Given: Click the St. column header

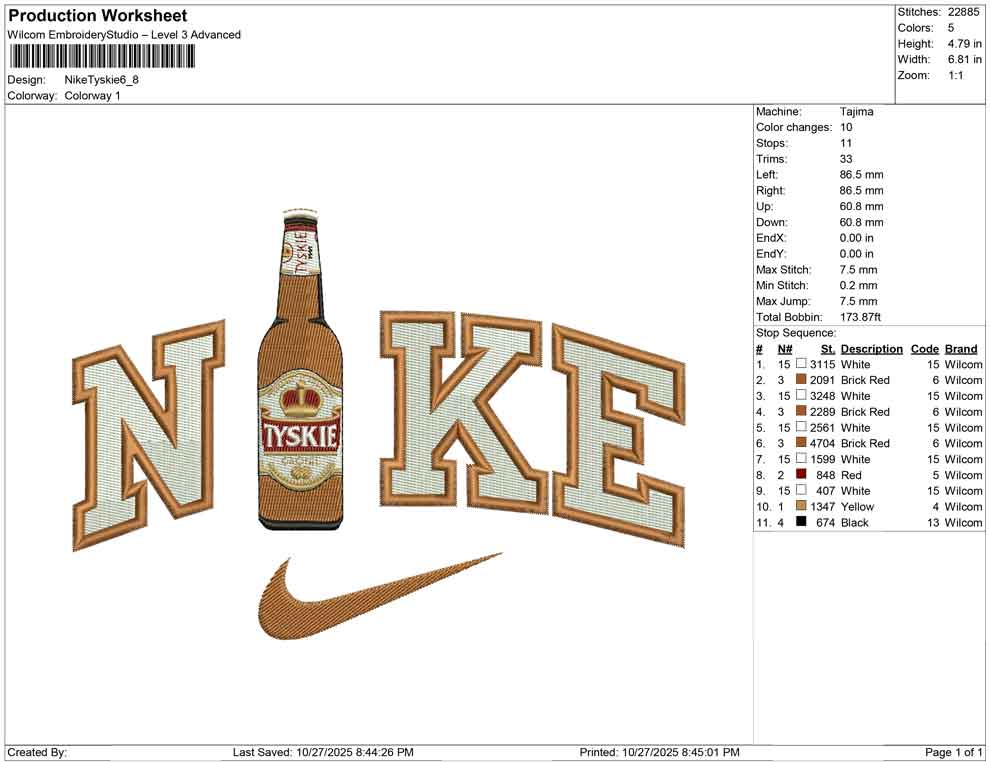Looking at the screenshot, I should point(828,349).
